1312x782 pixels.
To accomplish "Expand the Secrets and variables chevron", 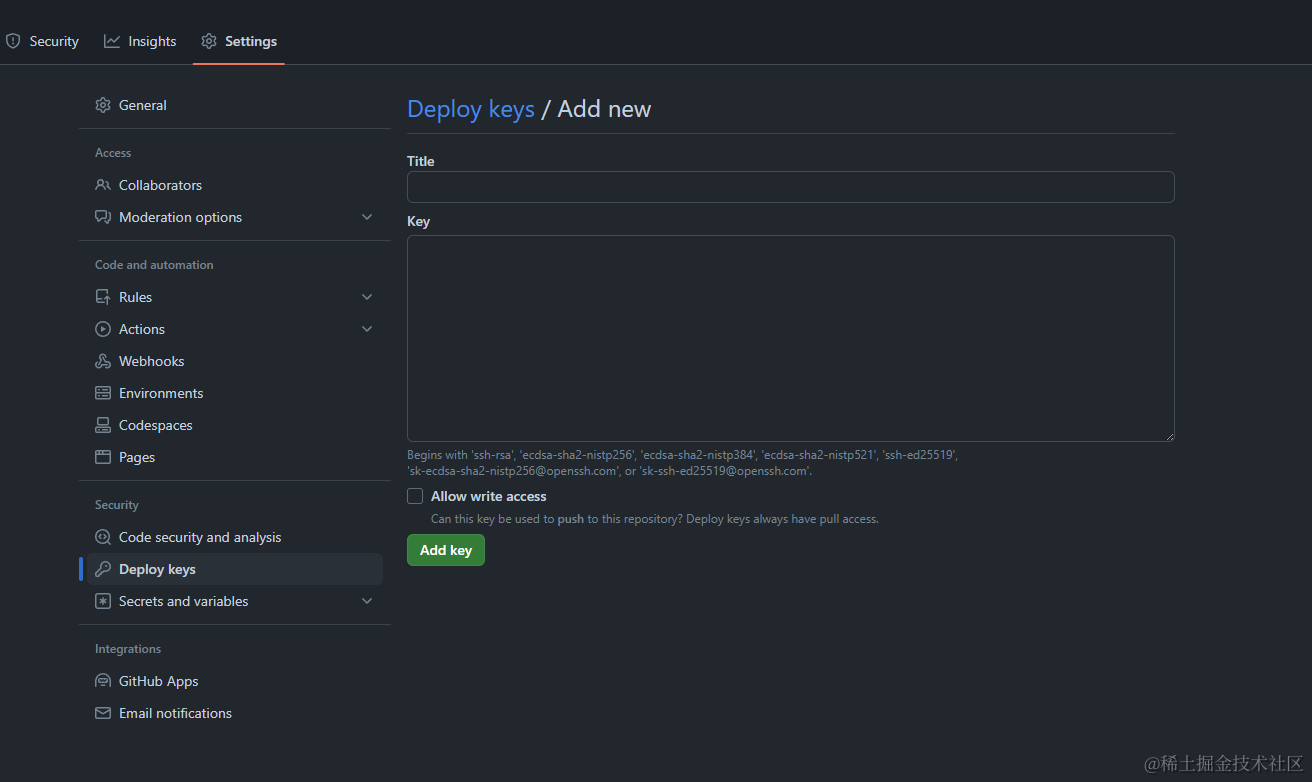I will [367, 601].
